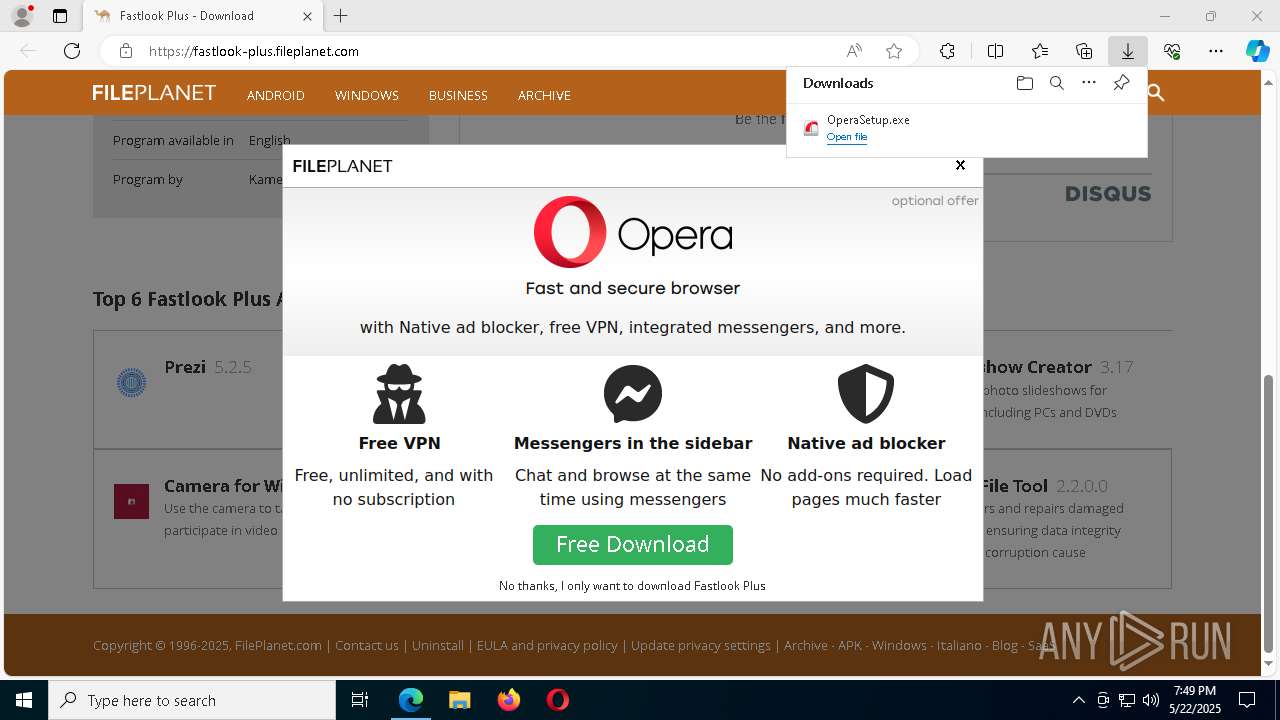1280x720 pixels.
Task: Open File Explorer from taskbar
Action: click(x=459, y=700)
